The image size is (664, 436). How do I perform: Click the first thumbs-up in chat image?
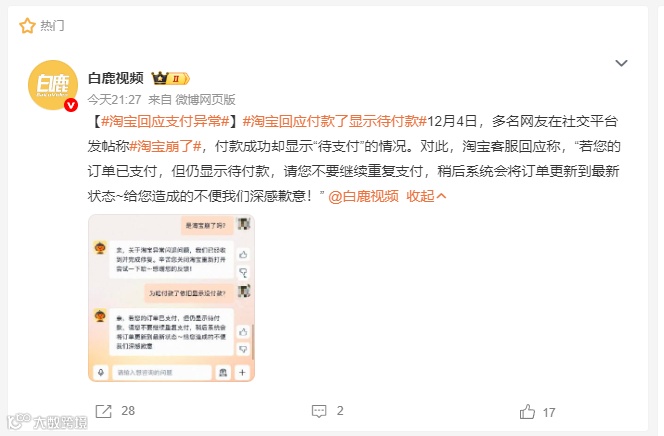(243, 254)
